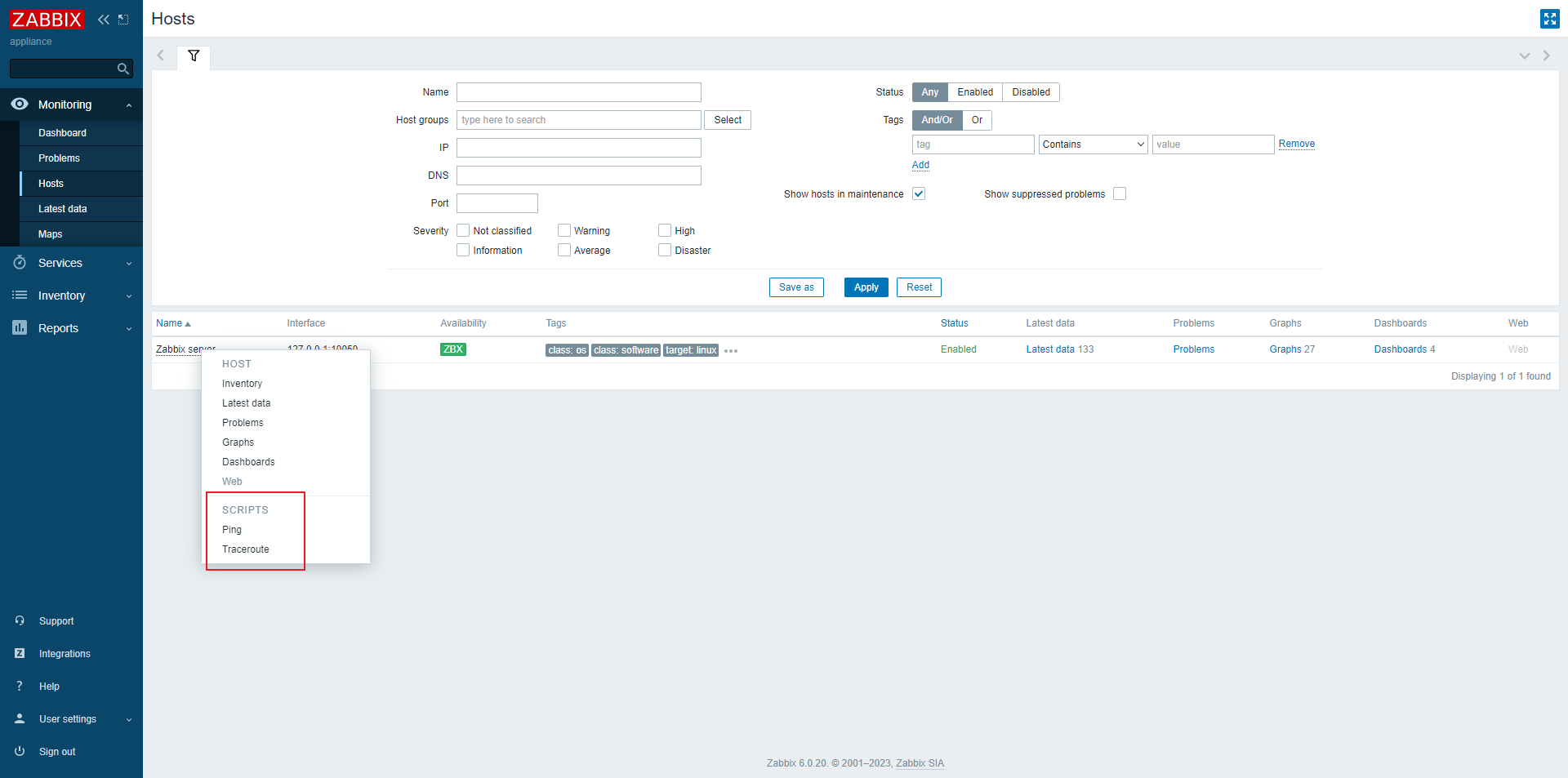Enable Show suppressed problems checkbox
The height and width of the screenshot is (778, 1568).
pyautogui.click(x=1120, y=193)
